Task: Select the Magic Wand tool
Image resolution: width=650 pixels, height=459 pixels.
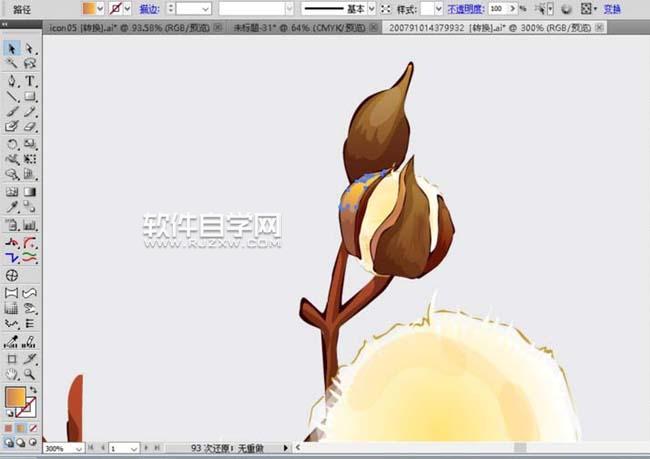Action: point(12,63)
